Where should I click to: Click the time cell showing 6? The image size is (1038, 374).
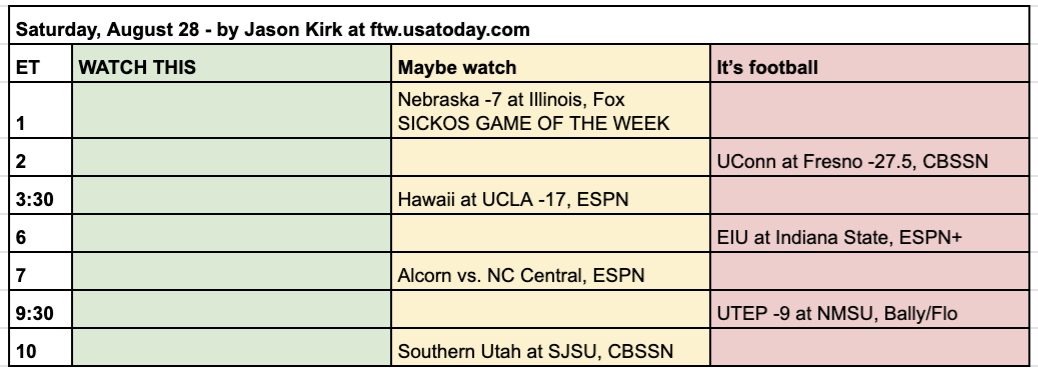[40, 233]
